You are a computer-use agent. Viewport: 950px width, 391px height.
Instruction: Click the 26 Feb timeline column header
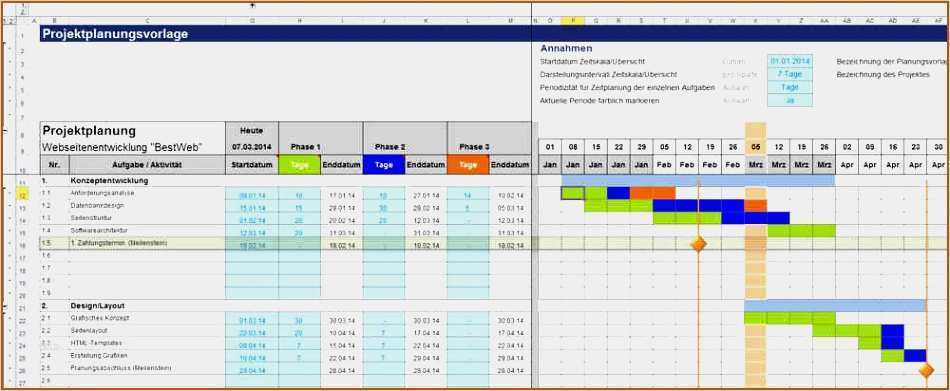click(x=732, y=156)
